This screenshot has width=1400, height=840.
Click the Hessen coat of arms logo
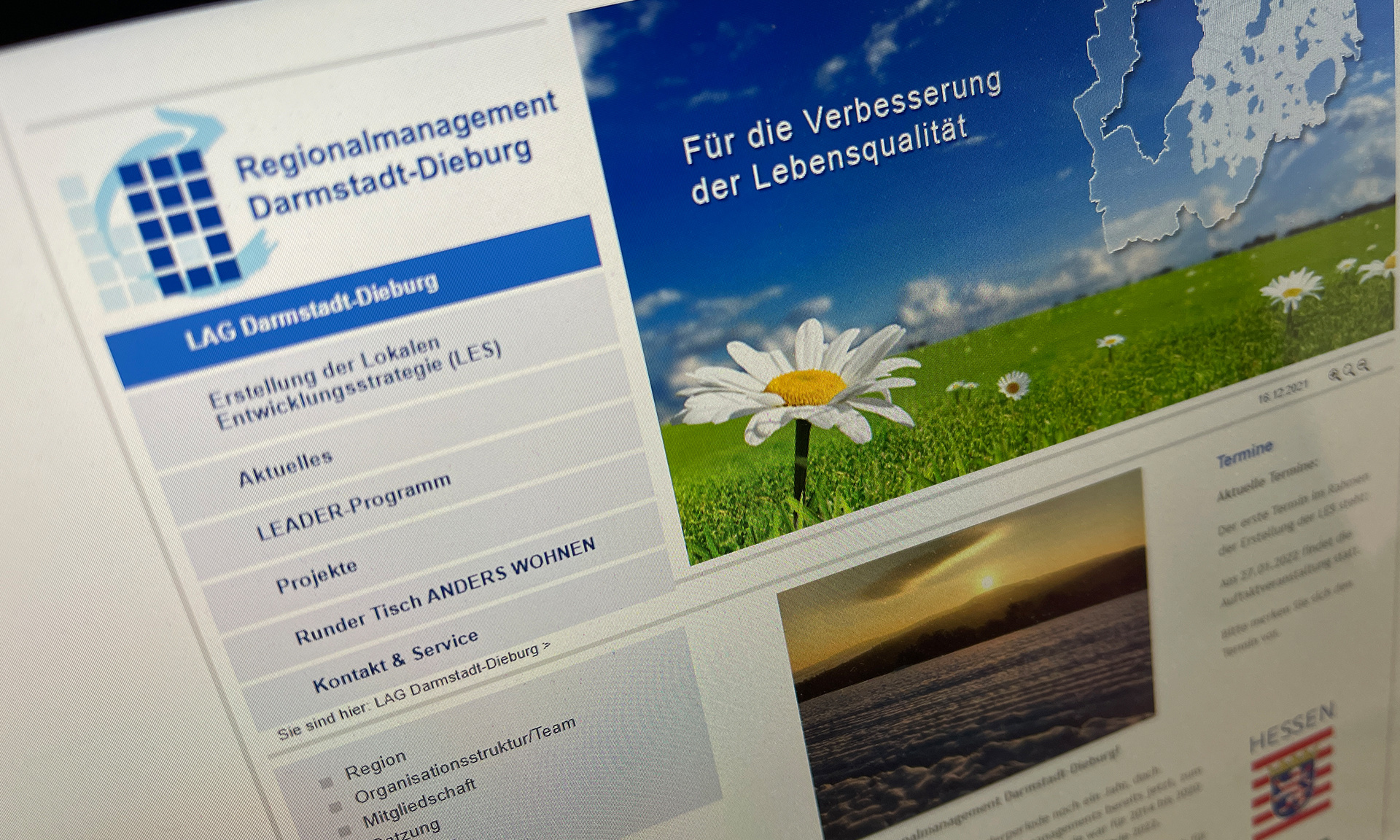click(x=1294, y=787)
